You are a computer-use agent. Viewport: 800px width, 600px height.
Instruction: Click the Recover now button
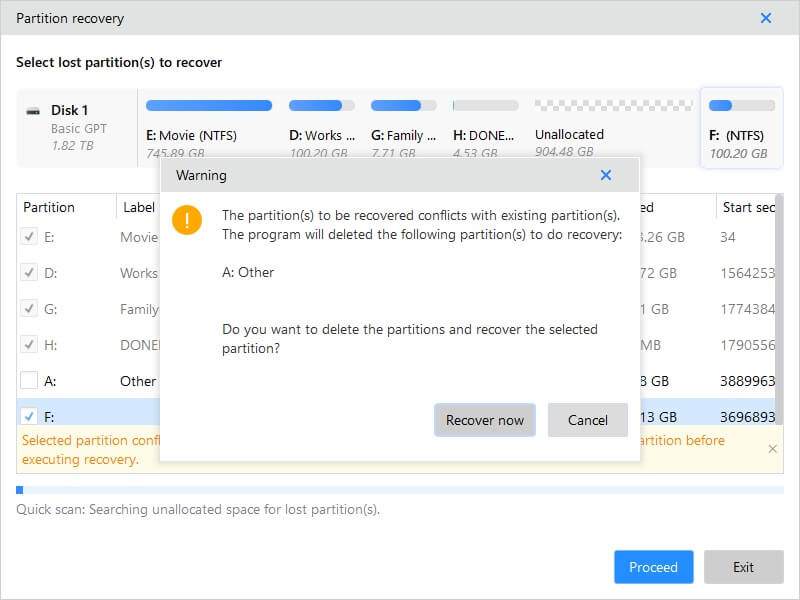click(x=484, y=420)
